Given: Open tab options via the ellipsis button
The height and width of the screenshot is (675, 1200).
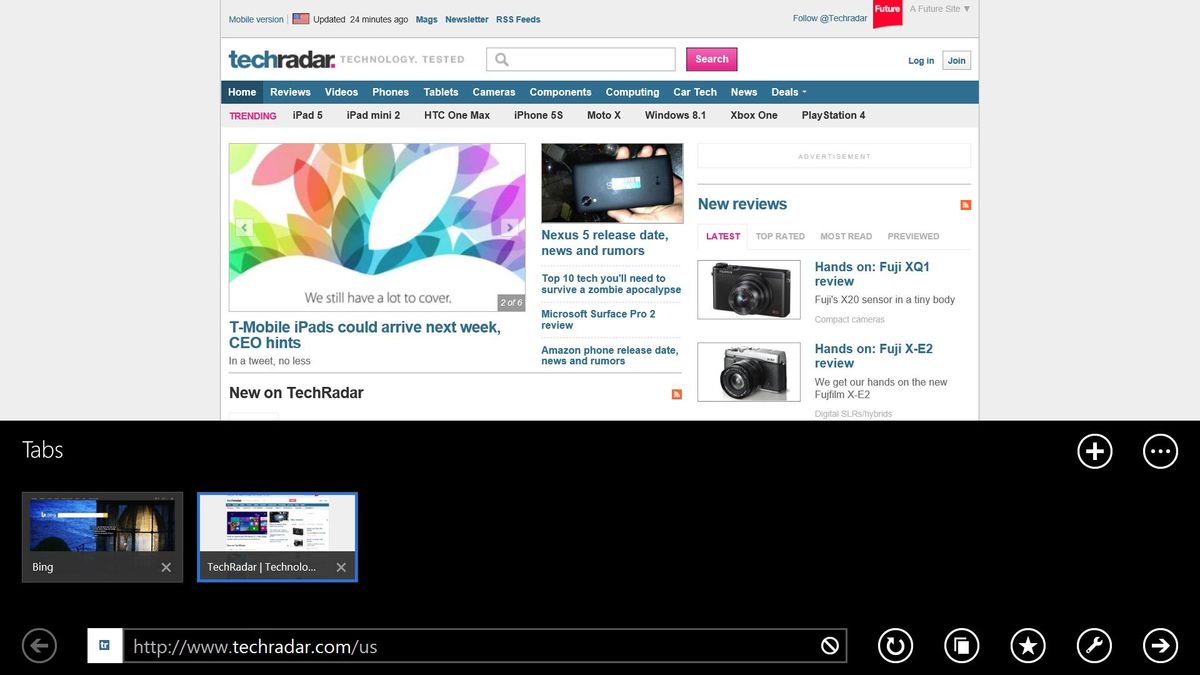Looking at the screenshot, I should coord(1160,451).
